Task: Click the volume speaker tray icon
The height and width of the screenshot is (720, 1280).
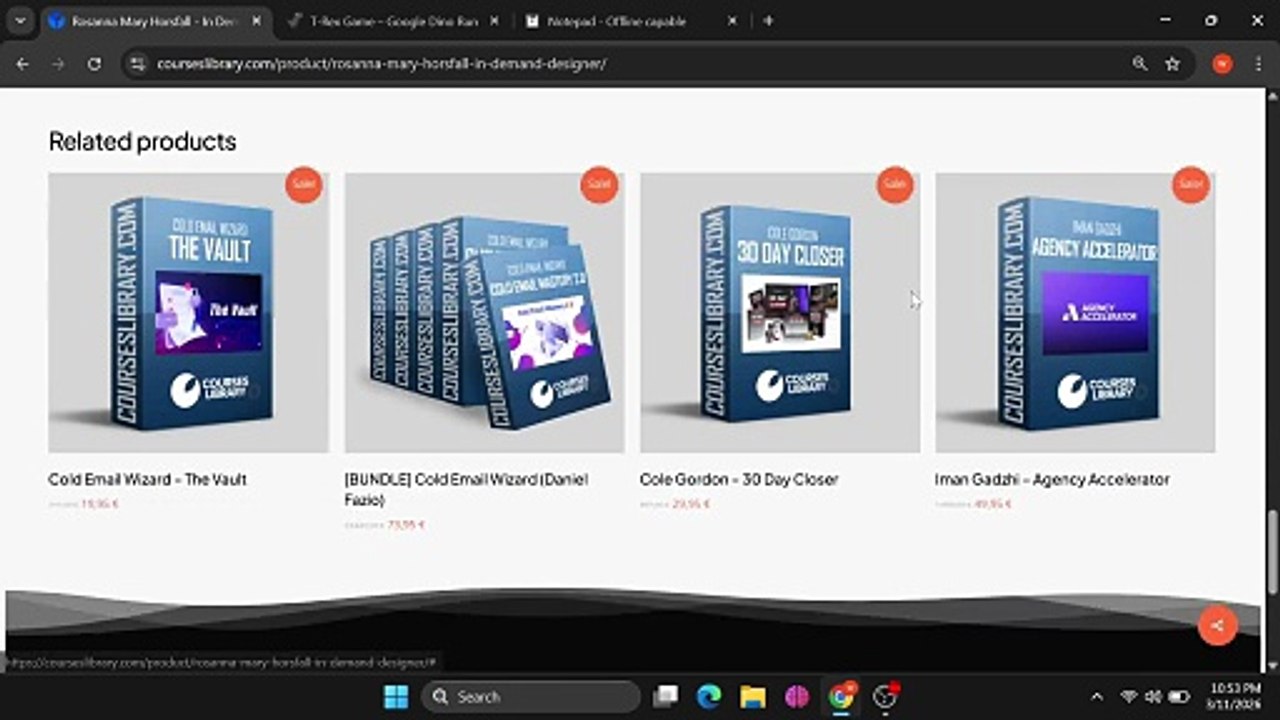Action: point(1153,696)
